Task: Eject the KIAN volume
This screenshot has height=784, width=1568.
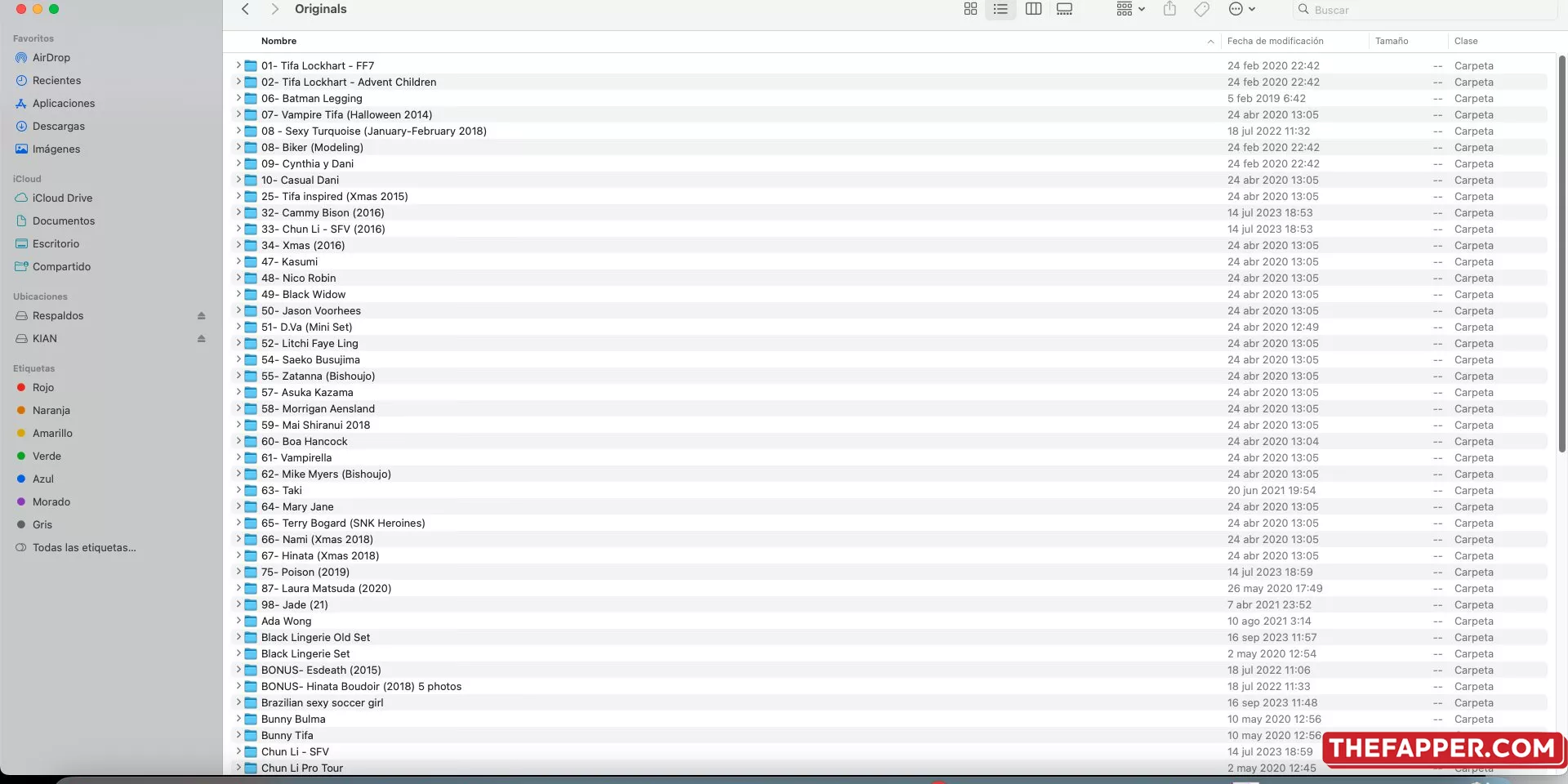Action: [x=201, y=339]
